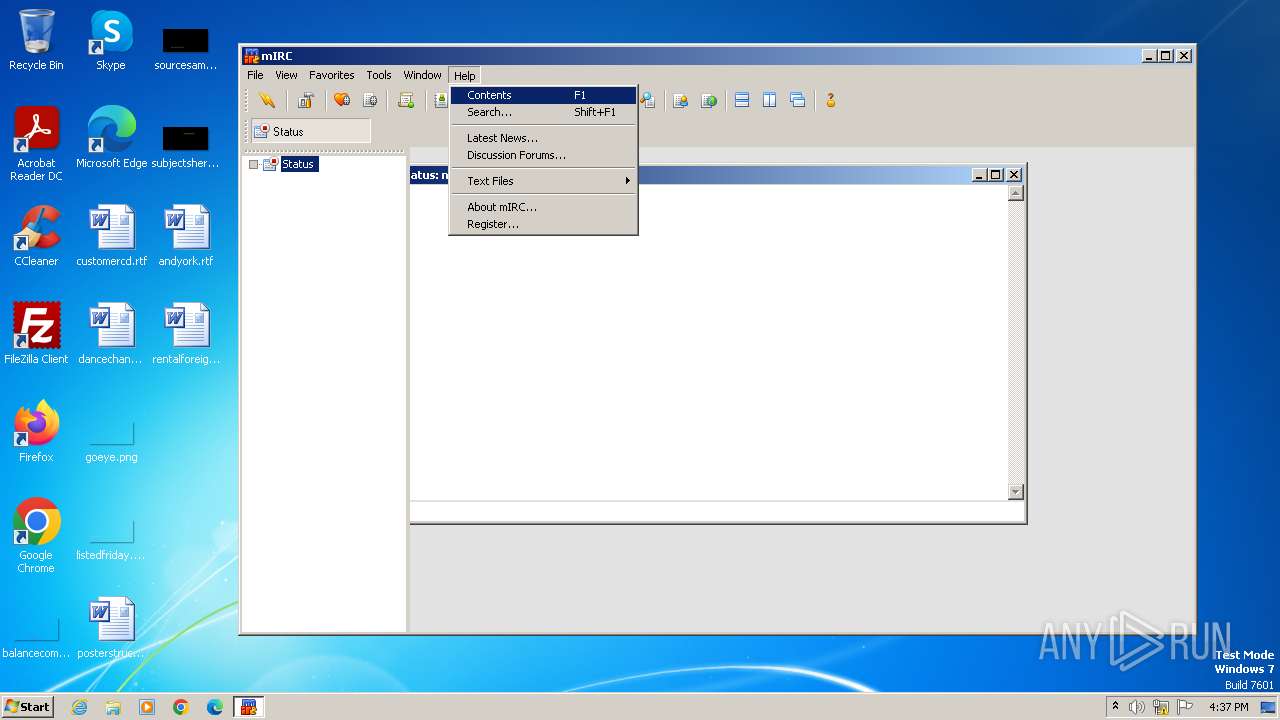The image size is (1280, 720).
Task: Select Skype desktop shortcut
Action: click(110, 40)
